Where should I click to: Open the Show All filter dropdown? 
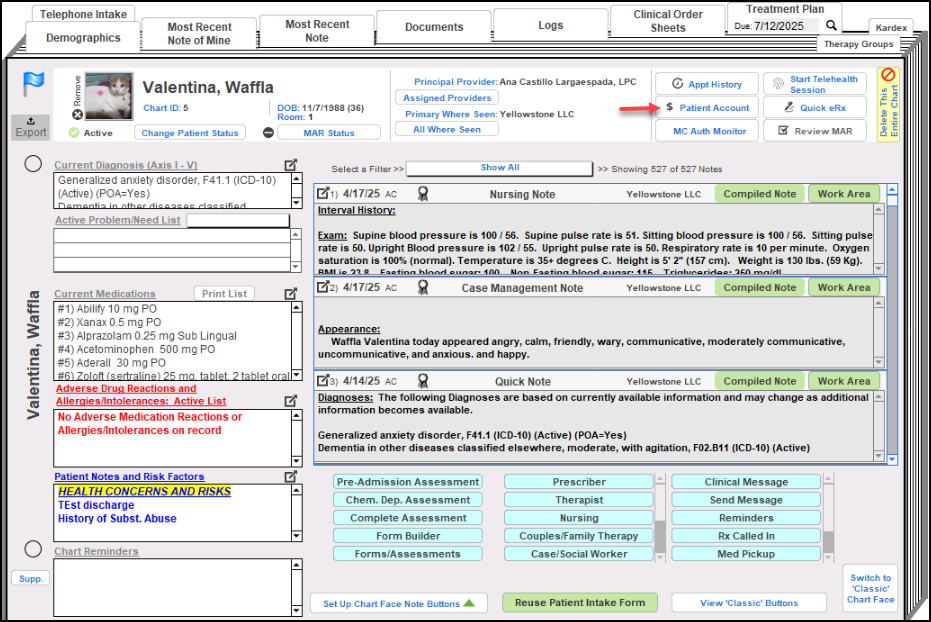(499, 168)
